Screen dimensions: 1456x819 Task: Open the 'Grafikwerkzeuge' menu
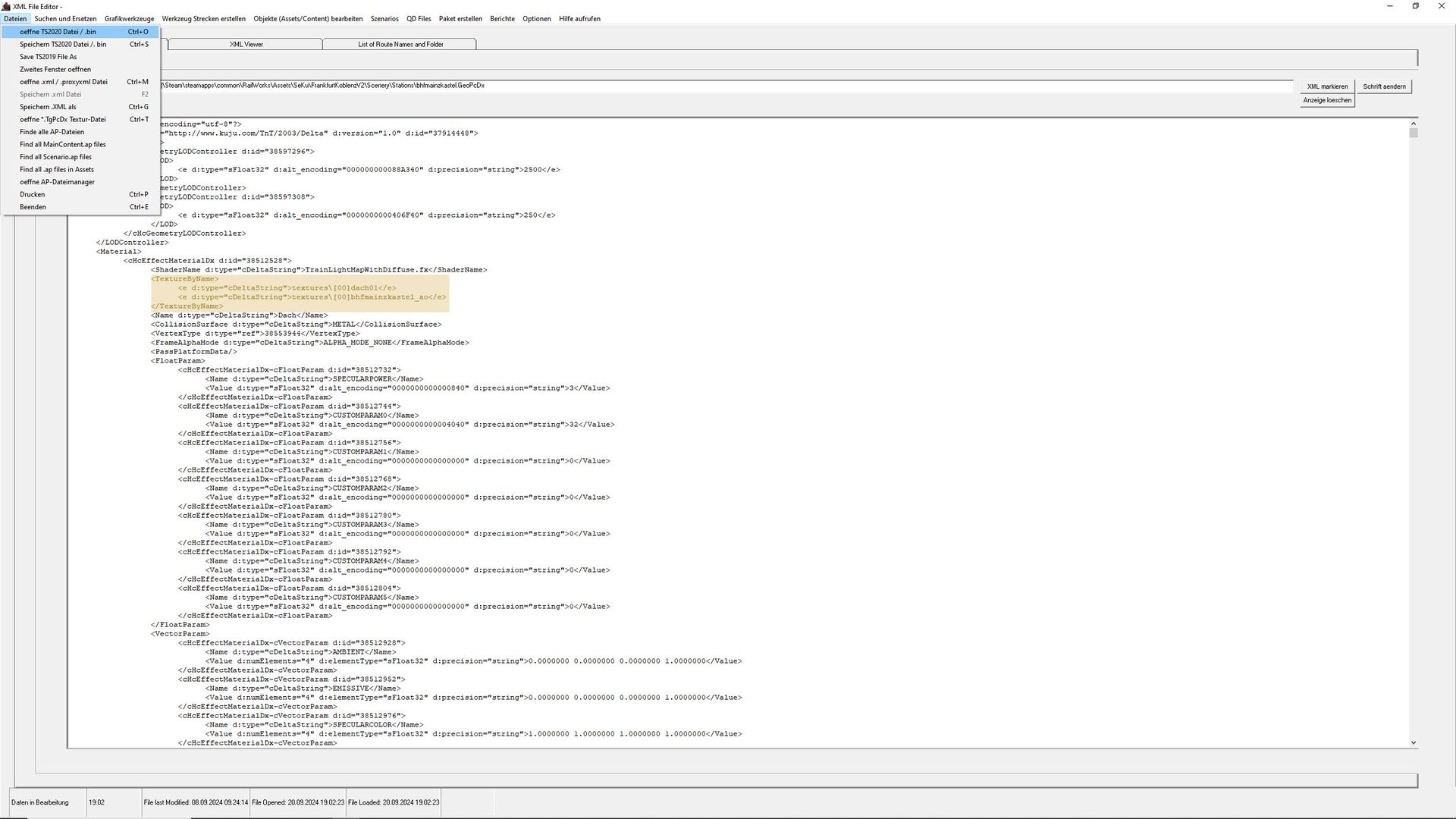[129, 19]
